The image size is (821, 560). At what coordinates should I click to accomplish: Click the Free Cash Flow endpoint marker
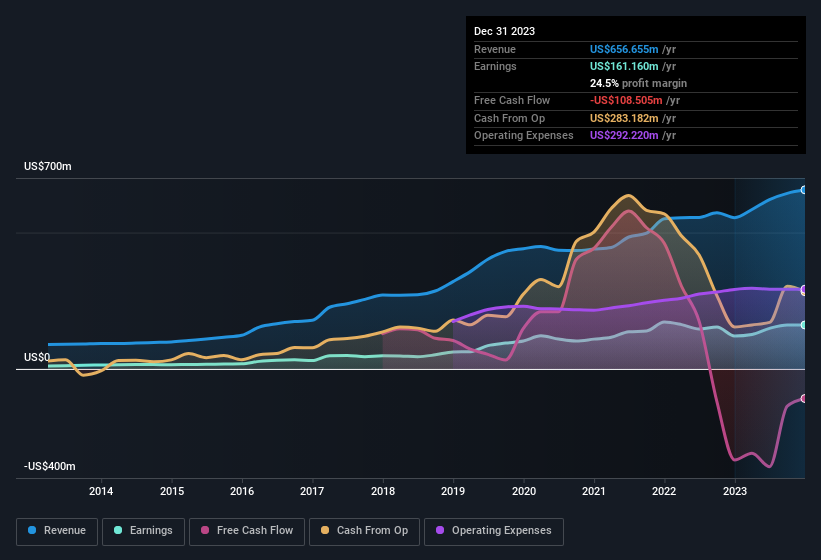(x=804, y=398)
